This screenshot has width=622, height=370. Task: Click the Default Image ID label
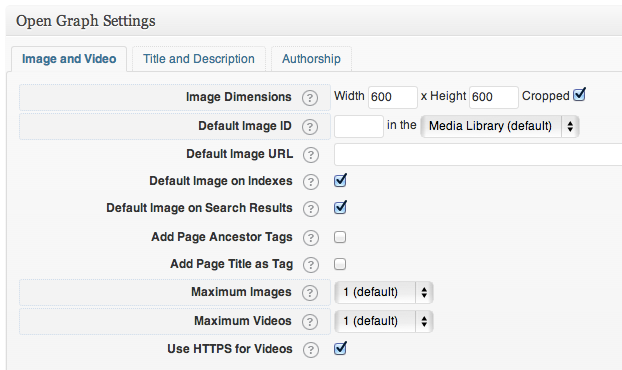click(245, 126)
